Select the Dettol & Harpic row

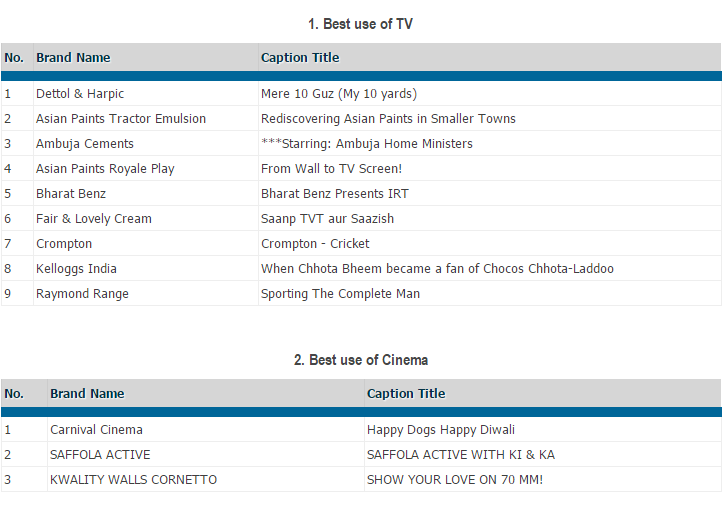click(x=80, y=94)
